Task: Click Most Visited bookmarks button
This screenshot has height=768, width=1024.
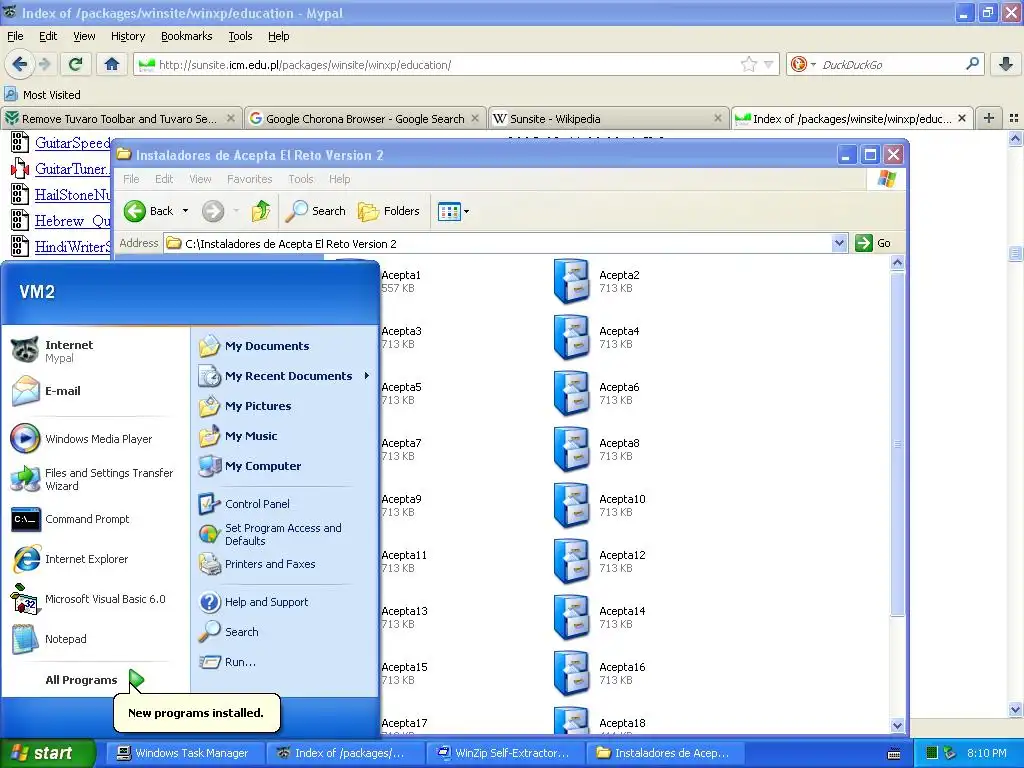Action: [x=42, y=95]
